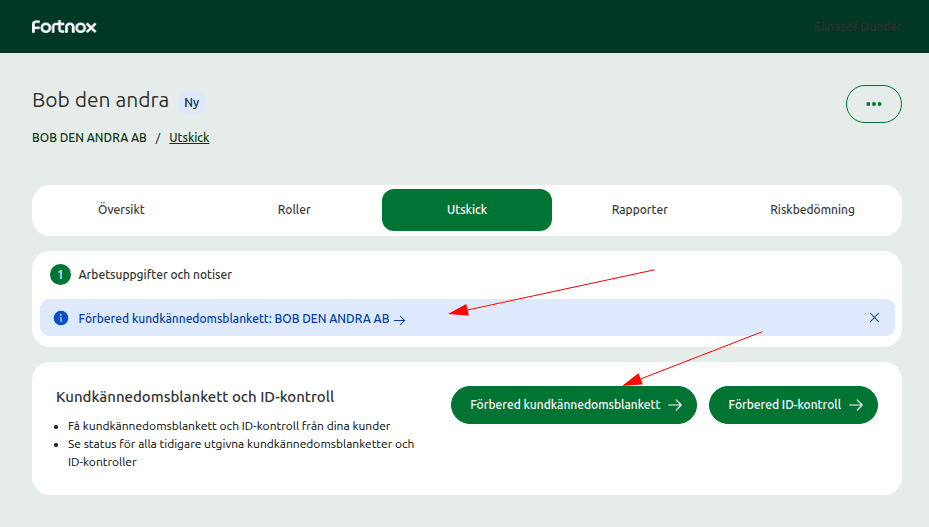
Task: Go to the Riskbedömning tab
Action: tap(812, 210)
